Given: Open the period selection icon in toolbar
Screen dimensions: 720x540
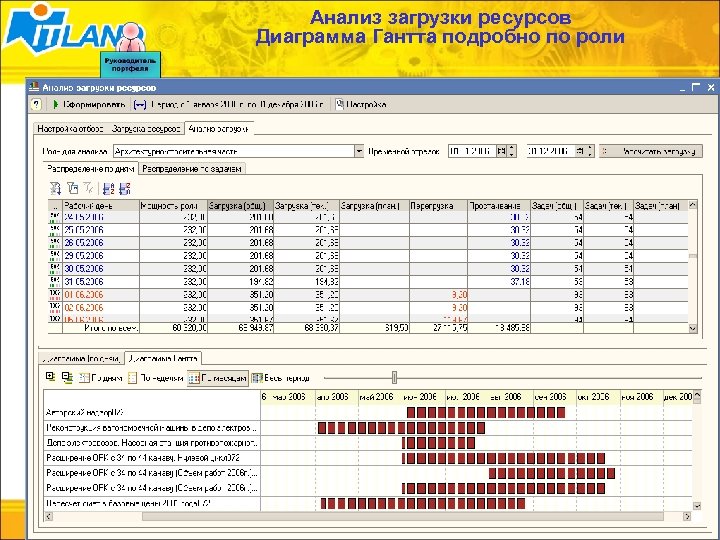Looking at the screenshot, I should pos(140,105).
